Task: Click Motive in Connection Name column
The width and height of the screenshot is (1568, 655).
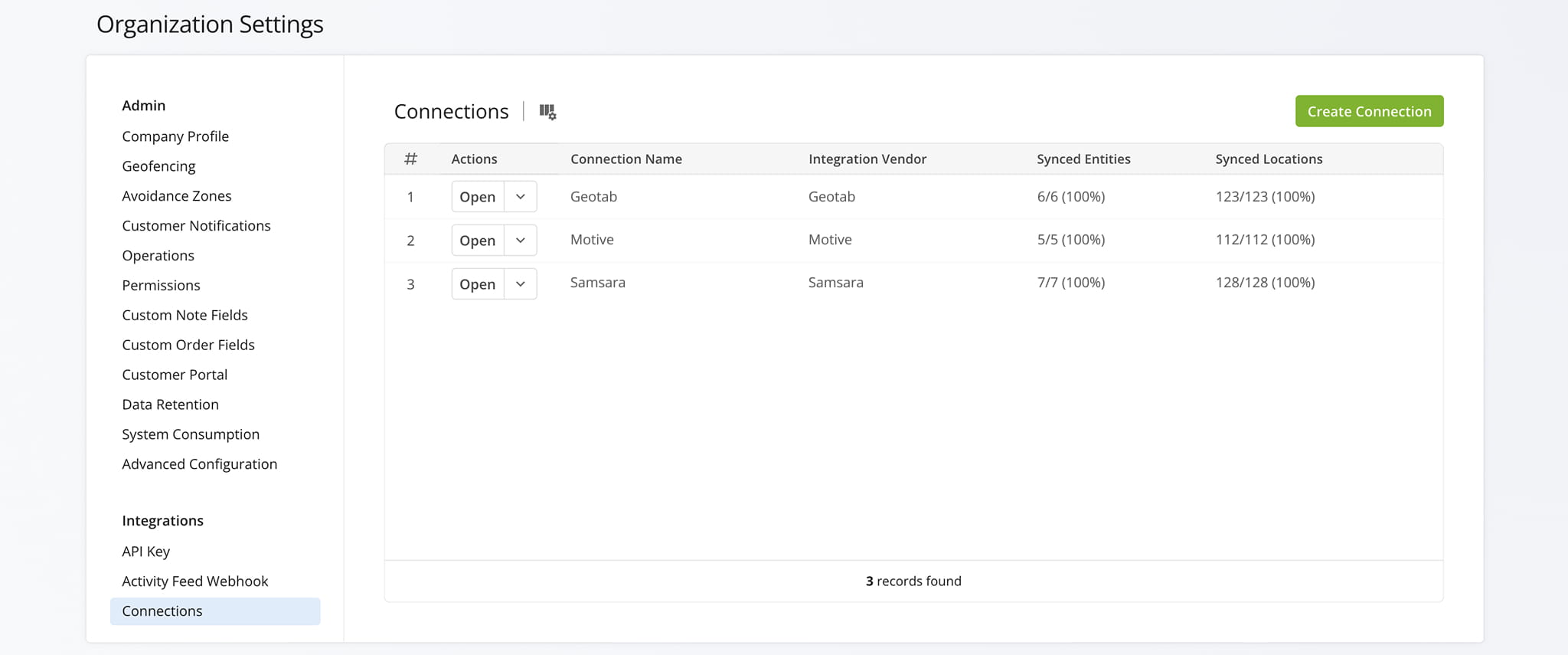Action: click(592, 240)
